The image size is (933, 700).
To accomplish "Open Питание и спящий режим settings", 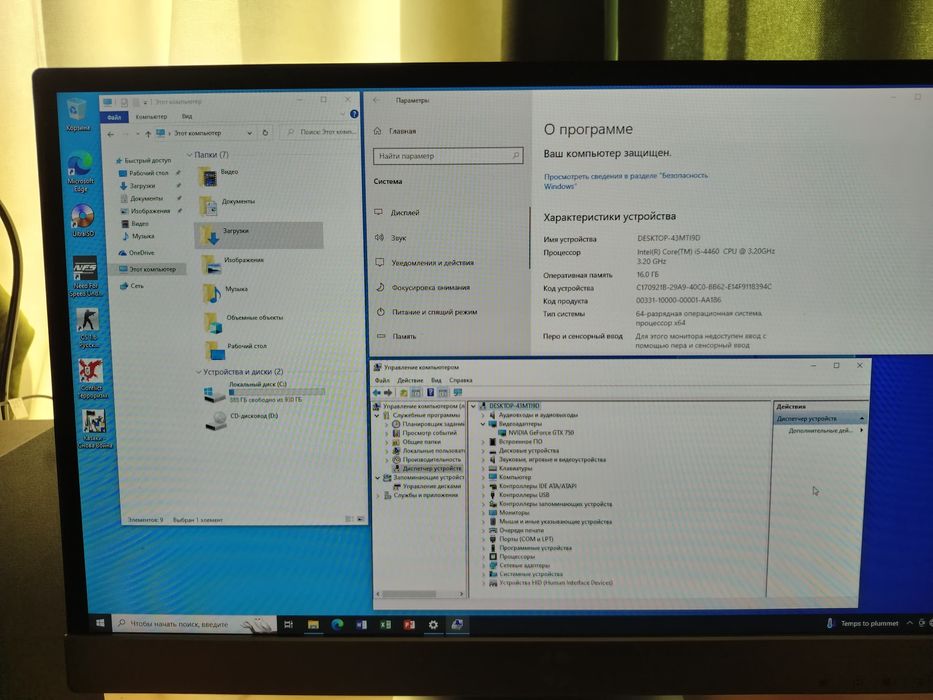I will click(426, 312).
